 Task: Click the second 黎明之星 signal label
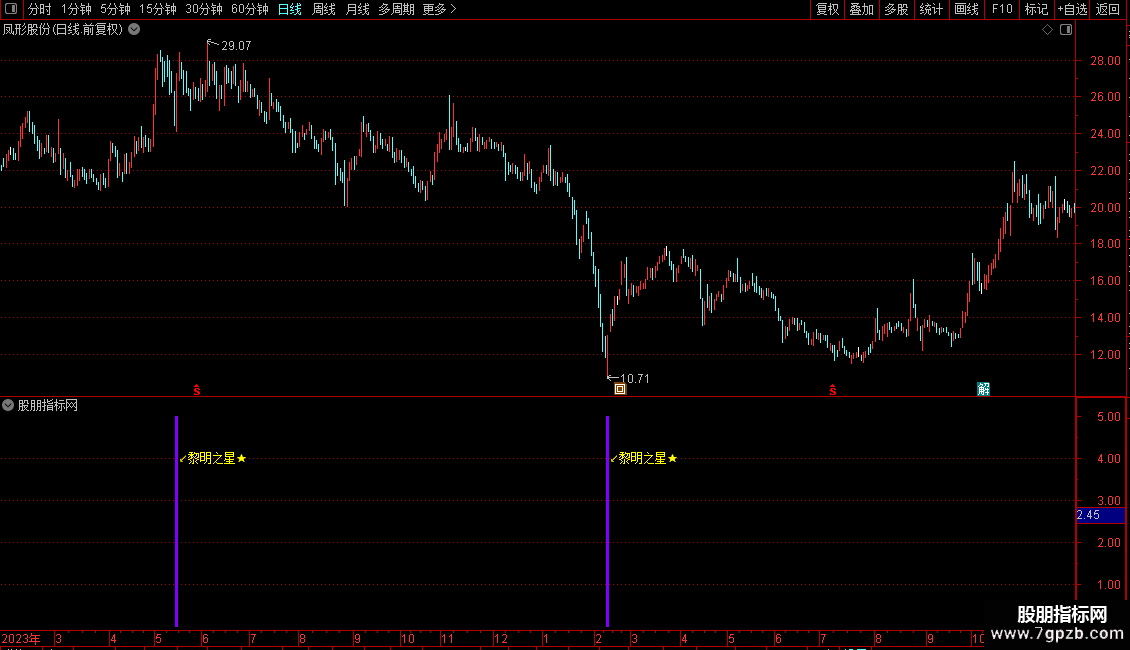[643, 458]
